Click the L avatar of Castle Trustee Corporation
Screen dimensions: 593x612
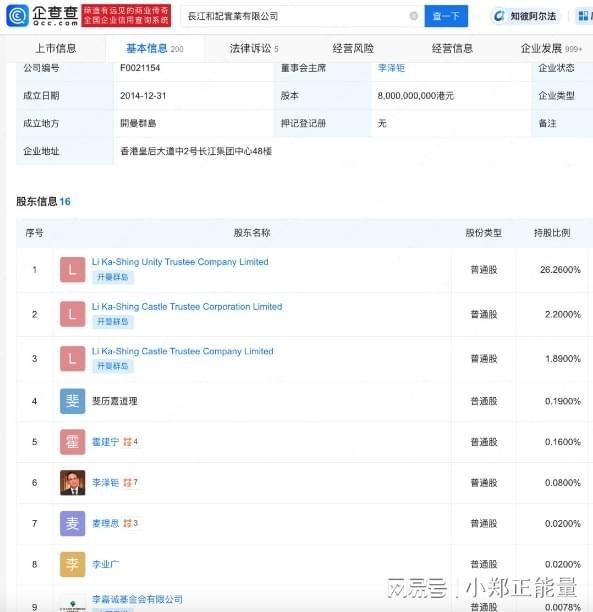tap(72, 314)
